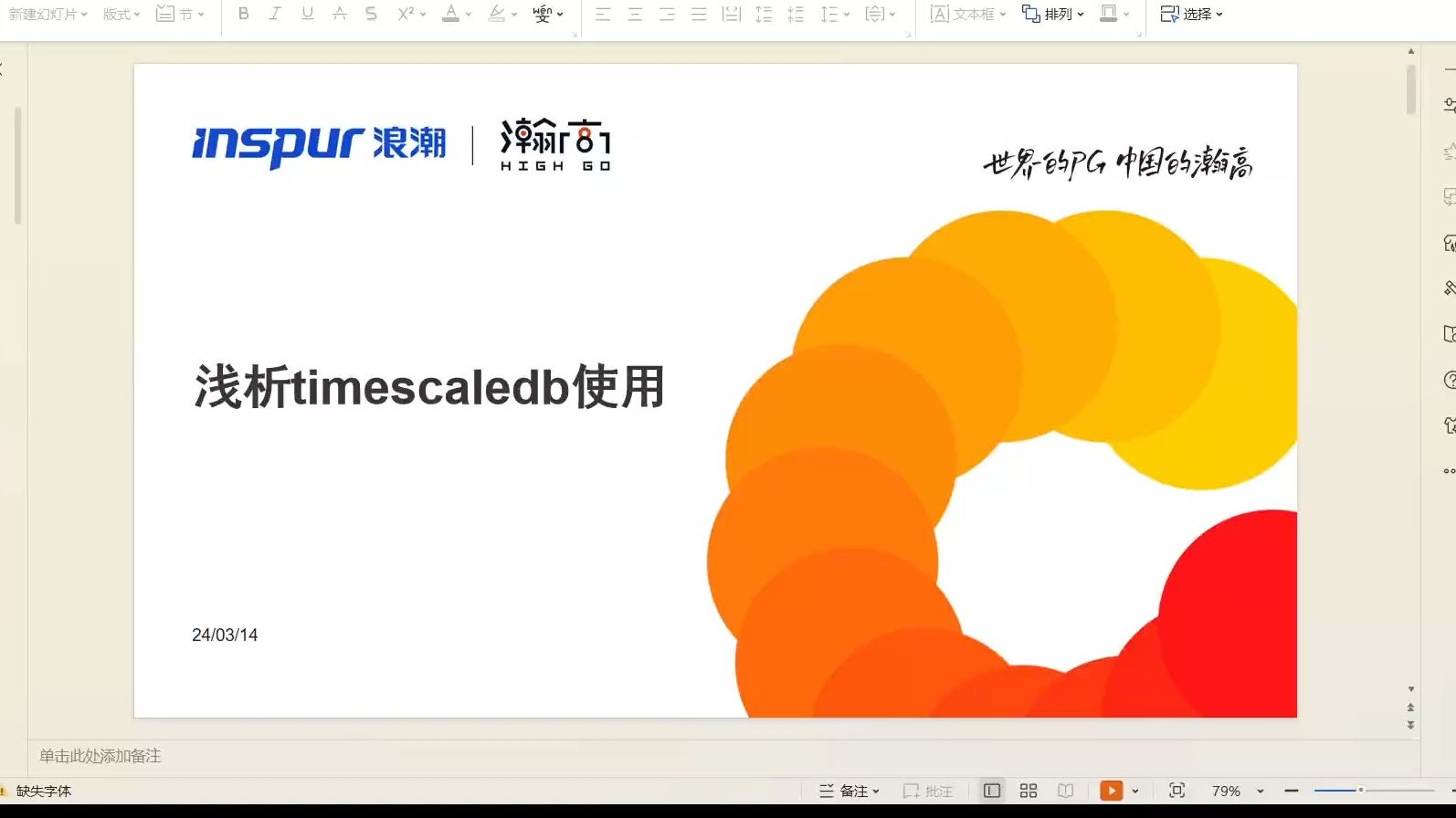Viewport: 1456px width, 818px height.
Task: Apply strikethrough formatting
Action: [339, 14]
